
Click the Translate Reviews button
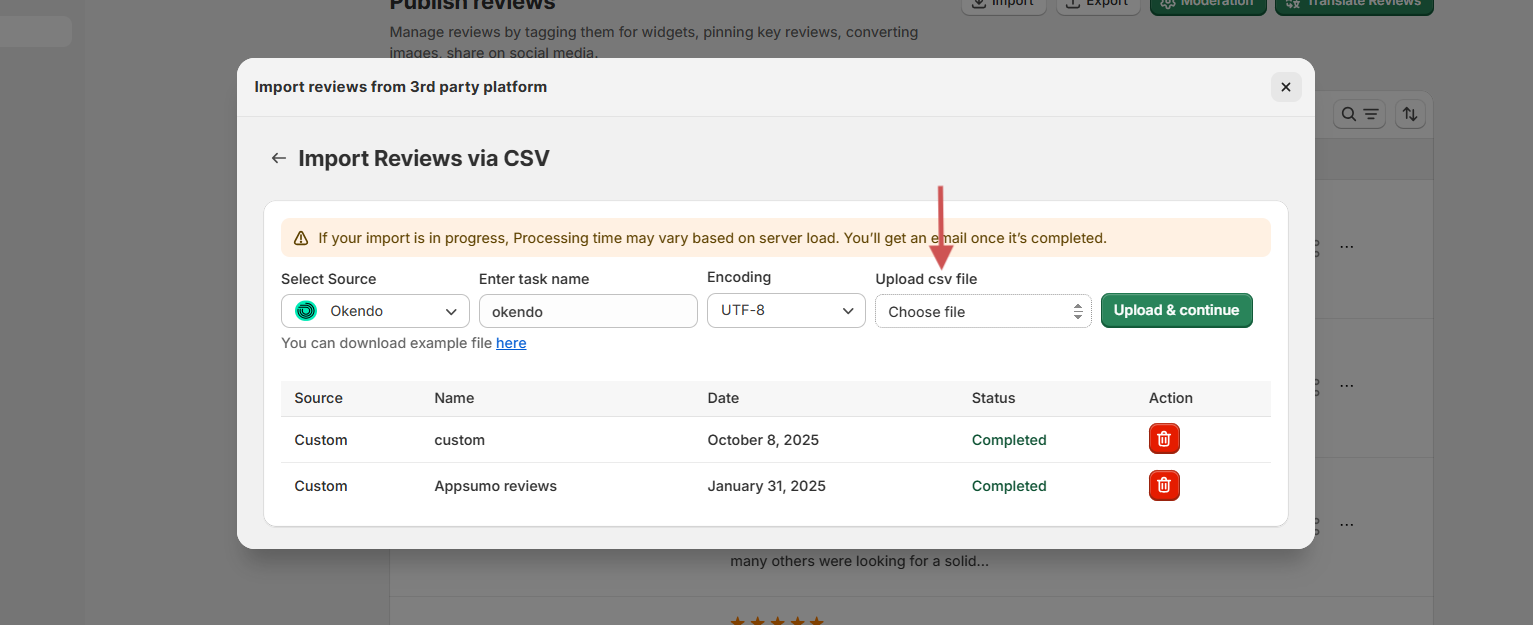pos(1354,4)
